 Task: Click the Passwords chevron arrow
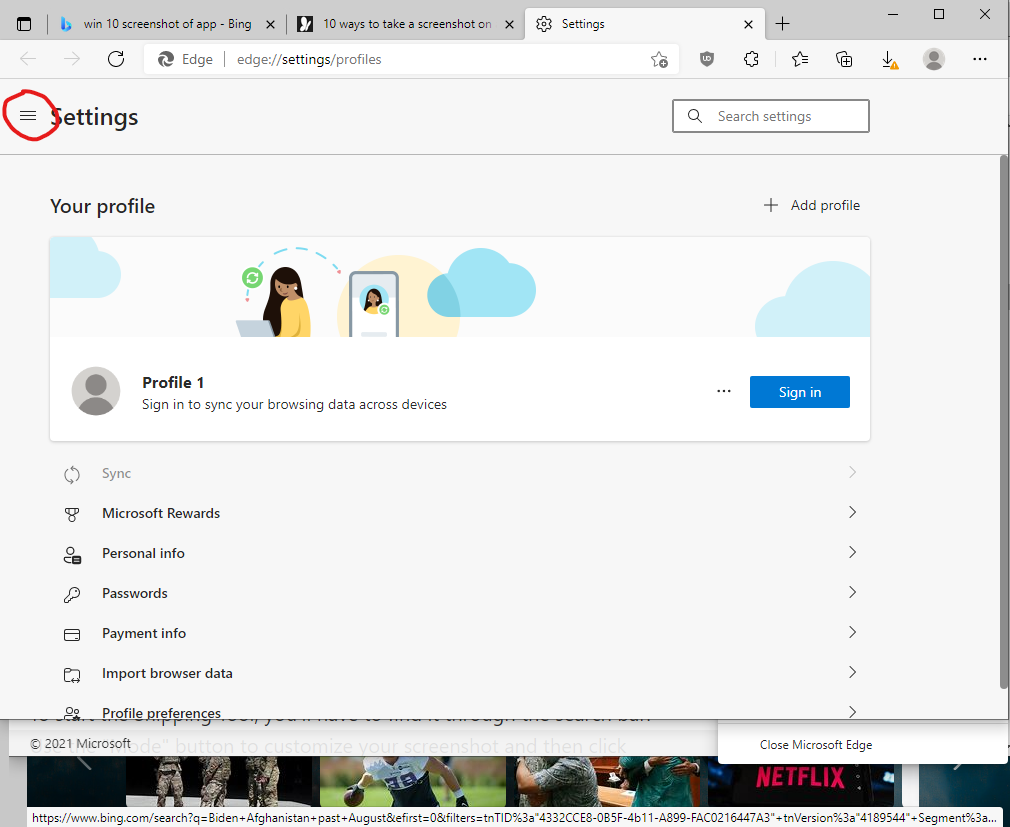pyautogui.click(x=852, y=592)
